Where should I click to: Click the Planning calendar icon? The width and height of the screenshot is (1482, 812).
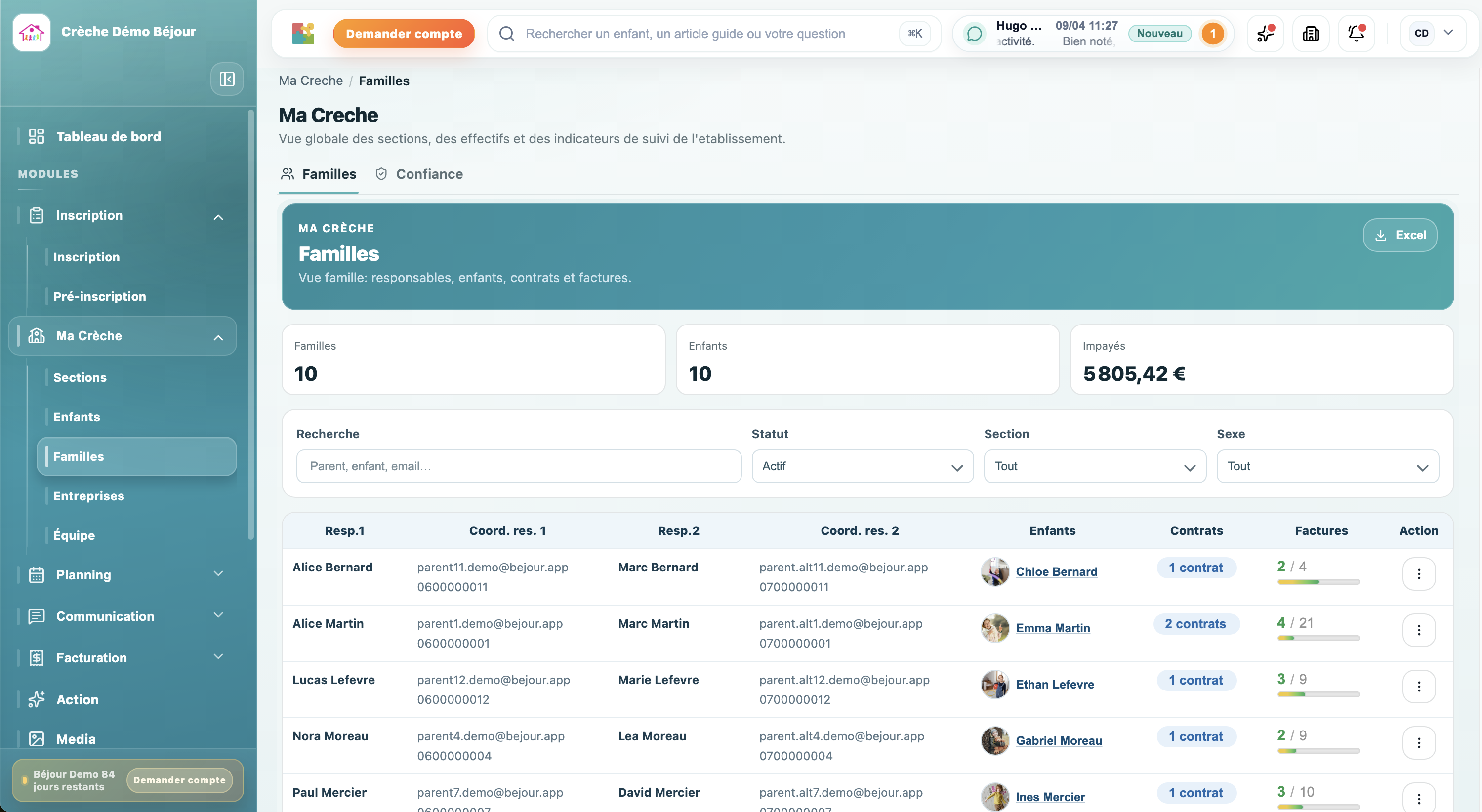pyautogui.click(x=37, y=574)
